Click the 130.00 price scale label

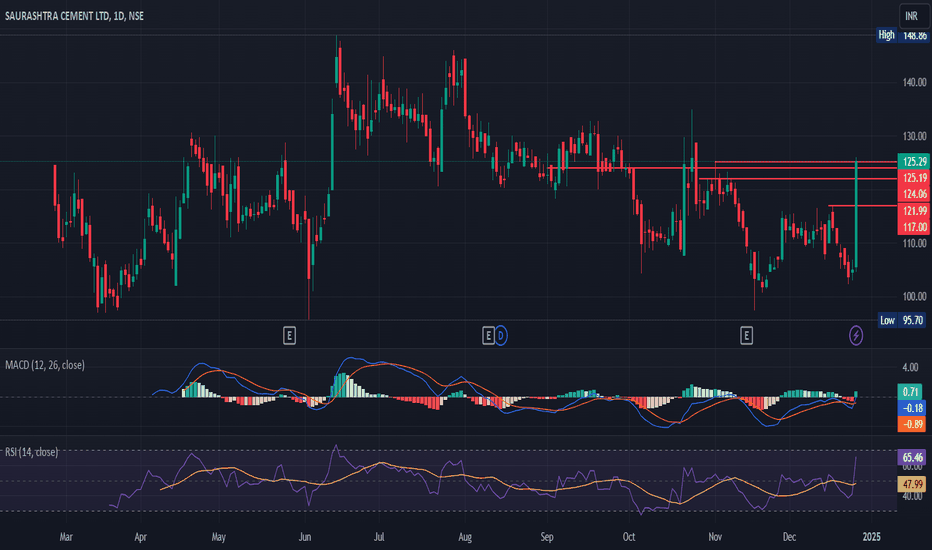click(x=914, y=136)
